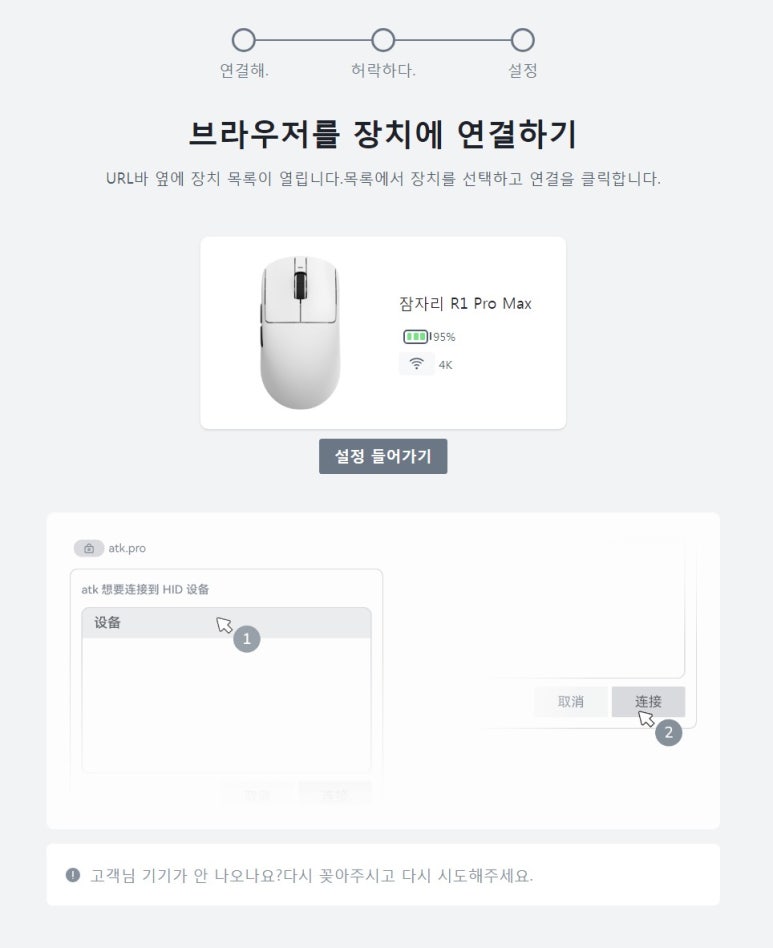Click the 95% battery progress indicator

point(417,338)
